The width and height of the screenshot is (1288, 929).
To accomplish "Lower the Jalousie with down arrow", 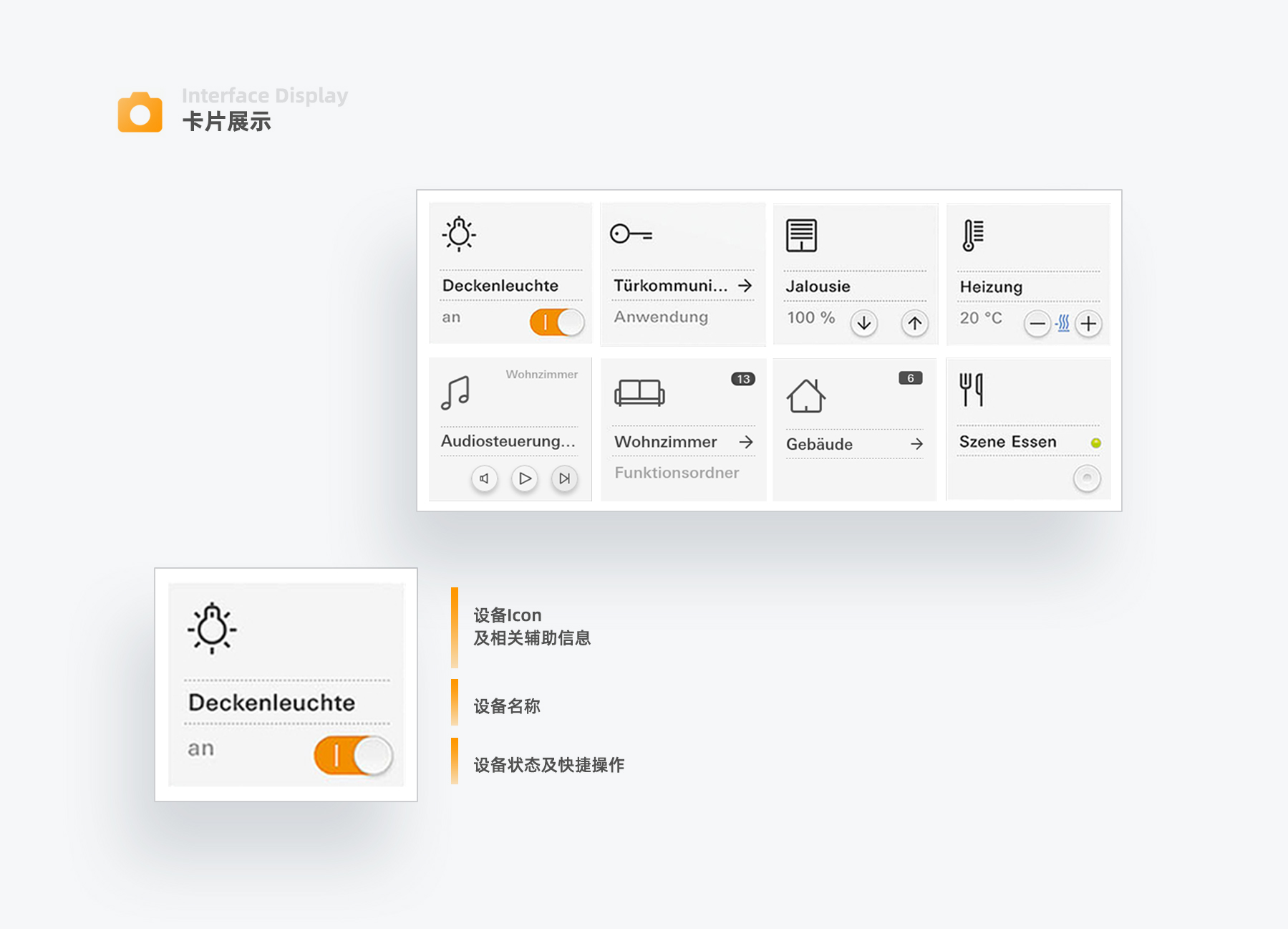I will tap(864, 323).
